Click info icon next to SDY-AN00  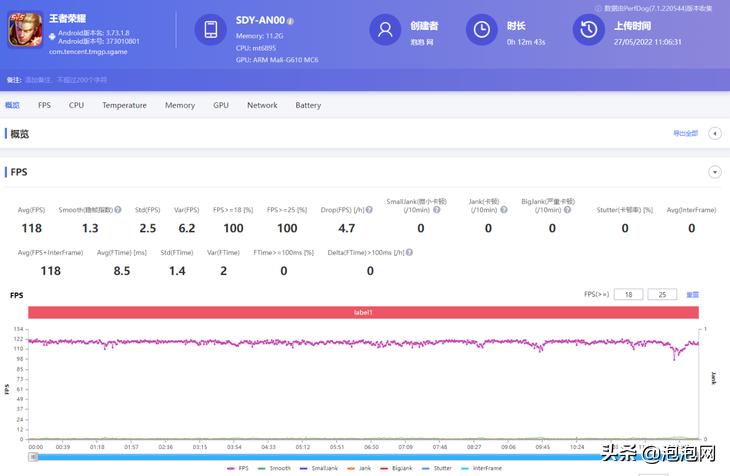coord(291,20)
